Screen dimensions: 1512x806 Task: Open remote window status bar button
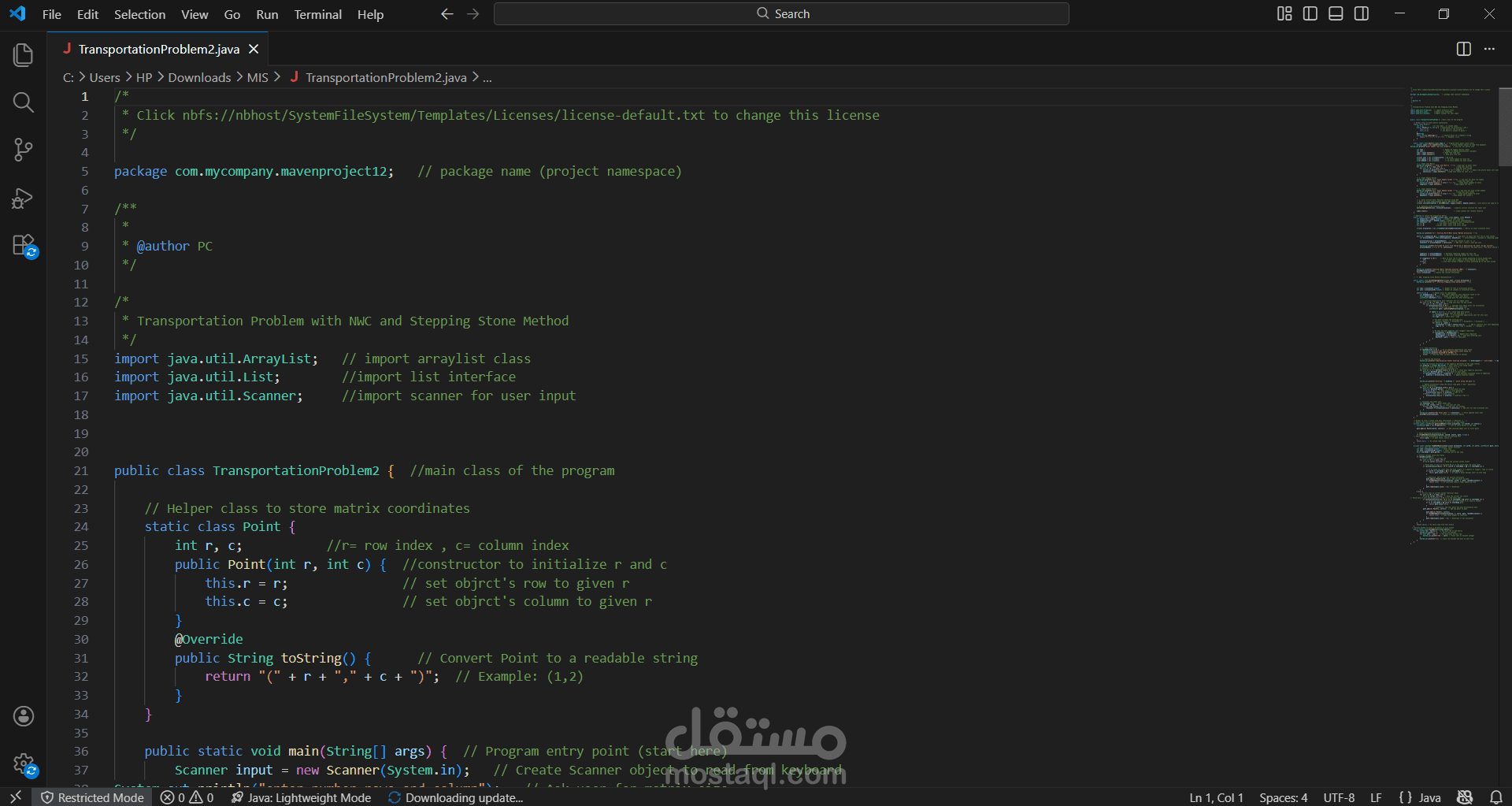16,797
